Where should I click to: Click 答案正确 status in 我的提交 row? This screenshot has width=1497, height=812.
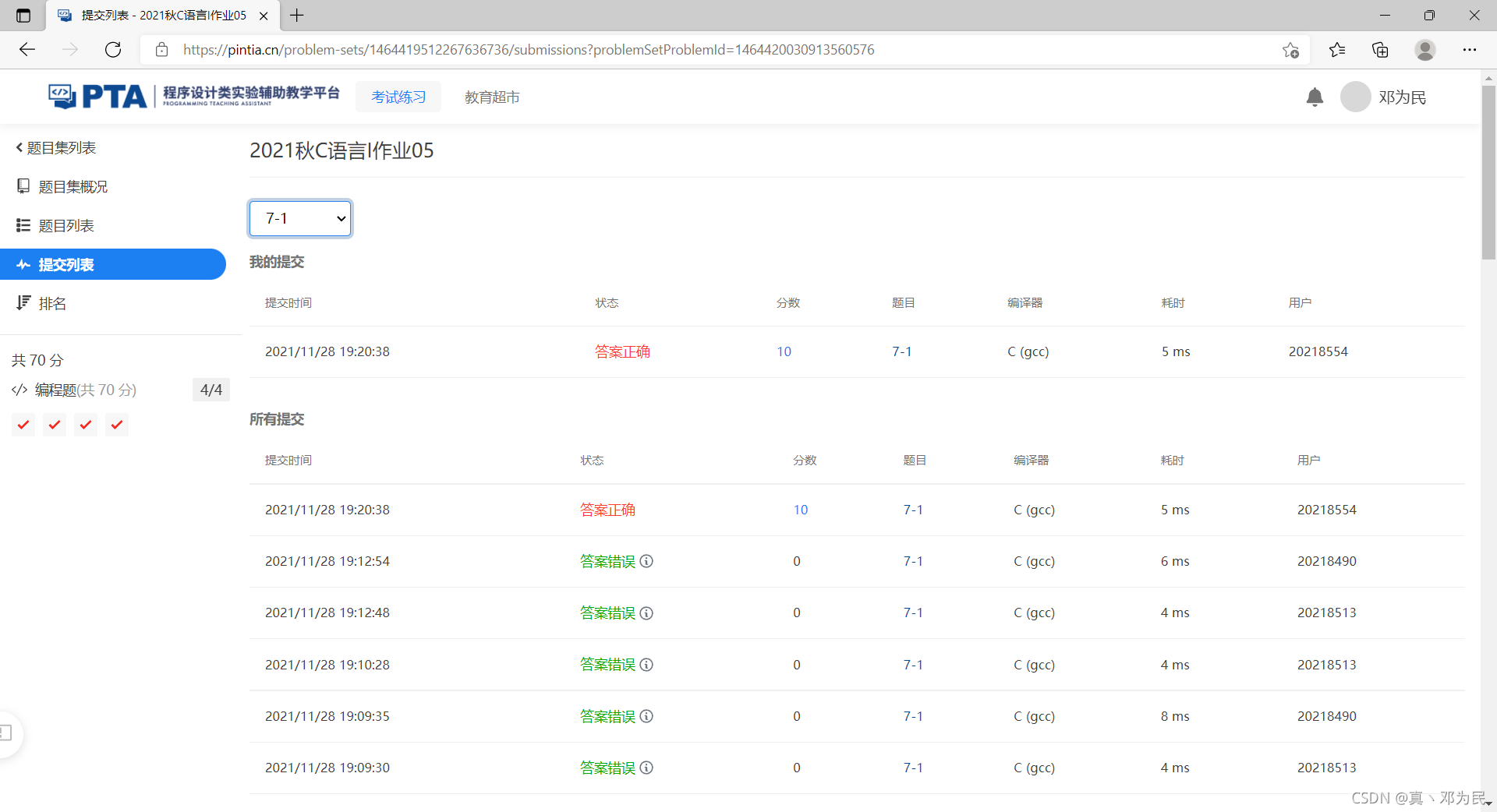[x=622, y=351]
